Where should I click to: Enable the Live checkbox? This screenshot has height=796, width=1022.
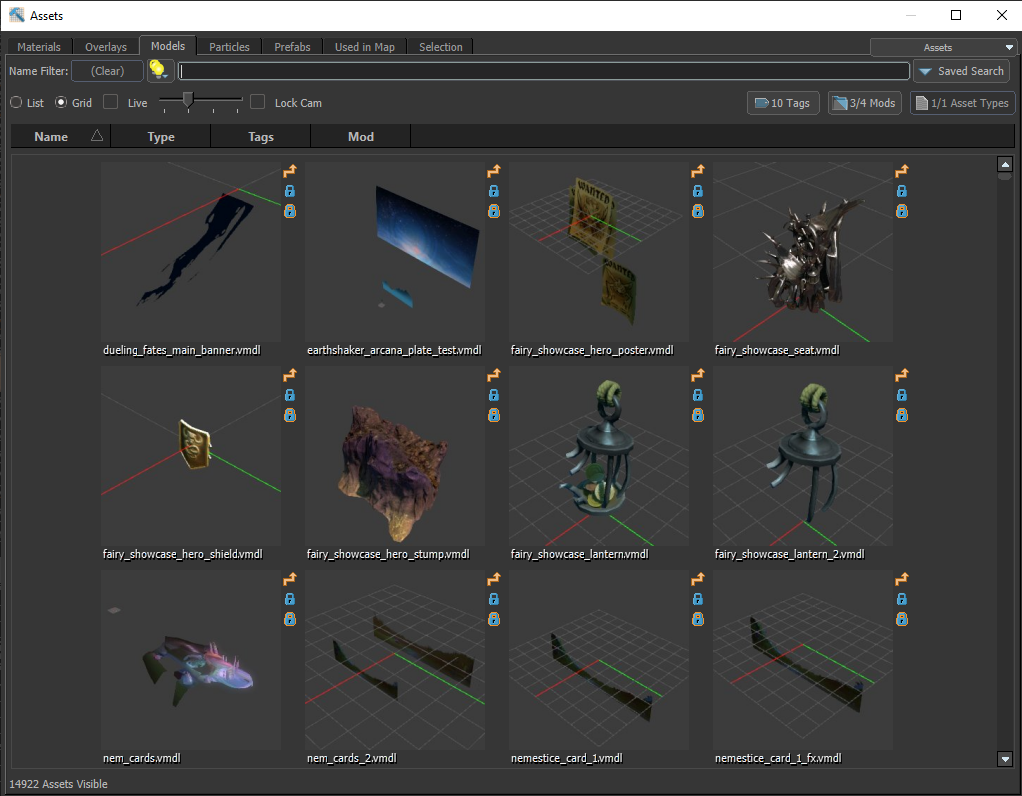pos(111,102)
